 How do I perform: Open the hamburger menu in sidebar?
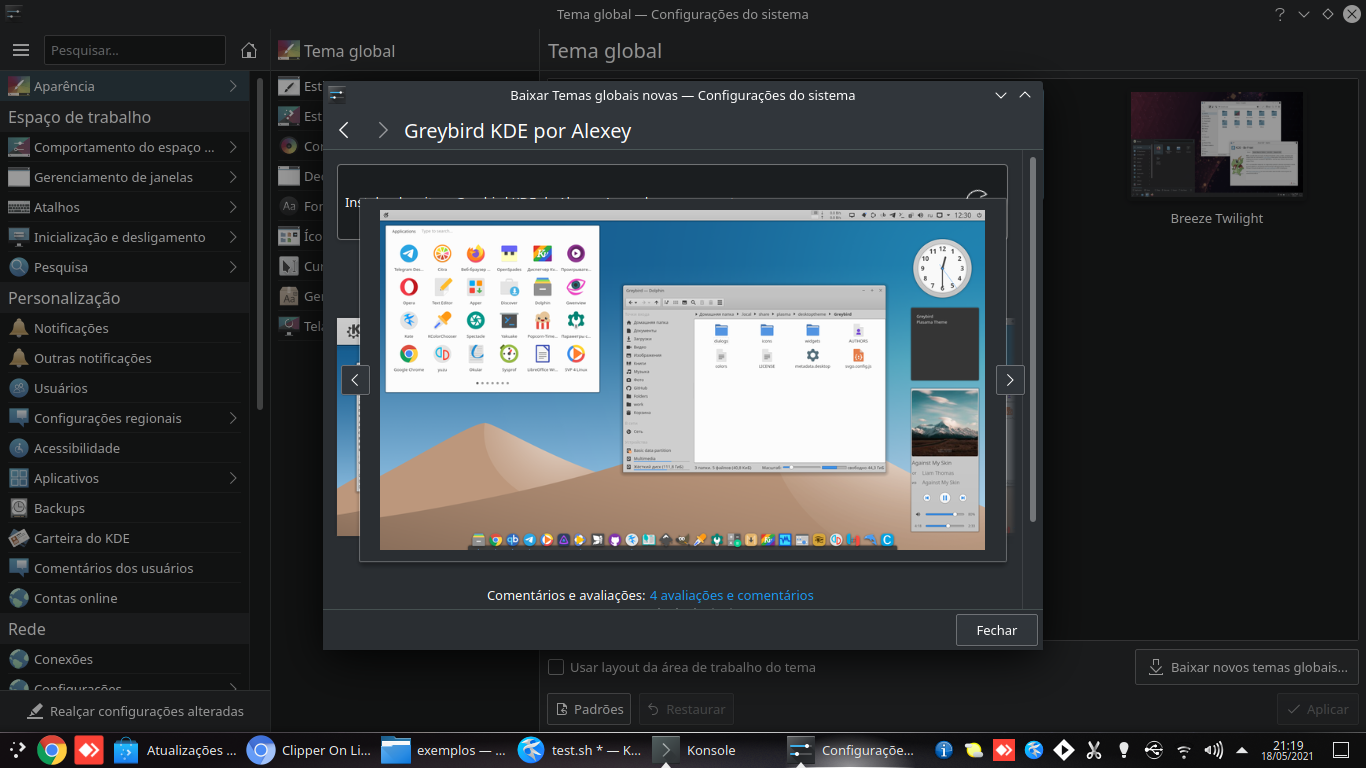[21, 50]
